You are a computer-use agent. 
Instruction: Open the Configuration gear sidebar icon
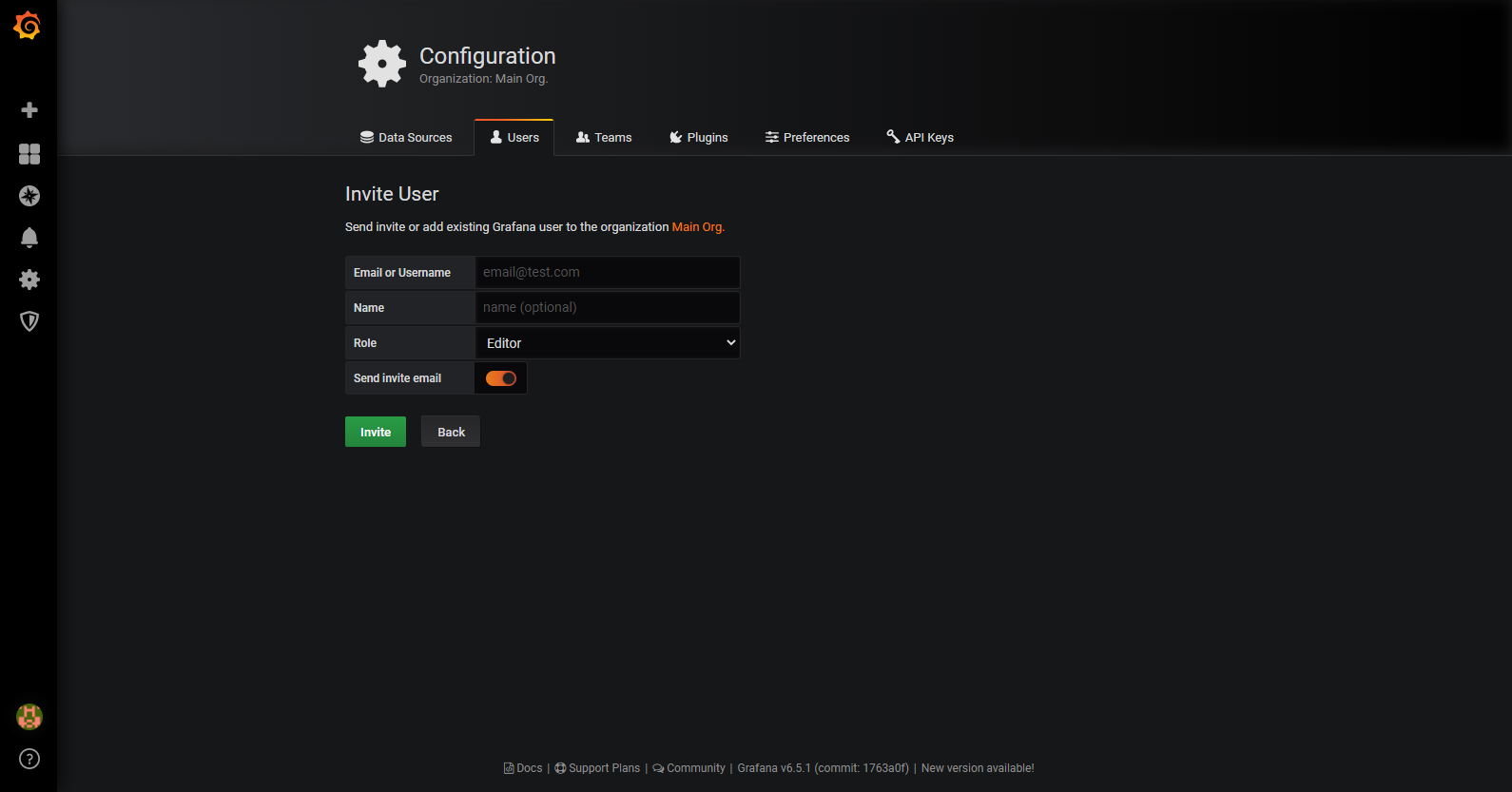click(x=29, y=280)
